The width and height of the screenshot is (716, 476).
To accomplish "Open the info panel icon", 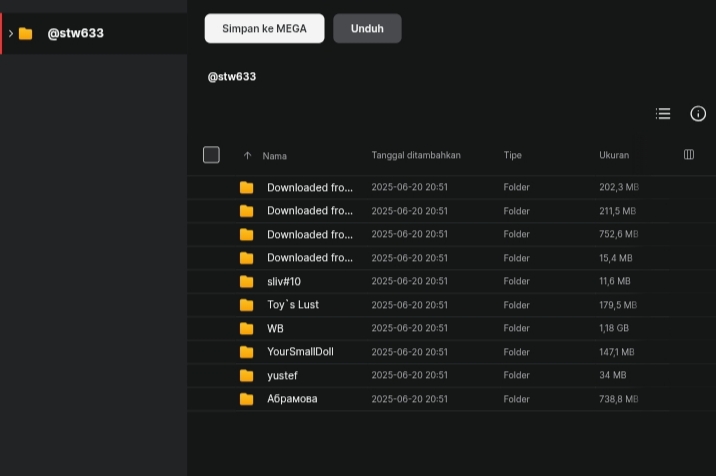I will [698, 114].
